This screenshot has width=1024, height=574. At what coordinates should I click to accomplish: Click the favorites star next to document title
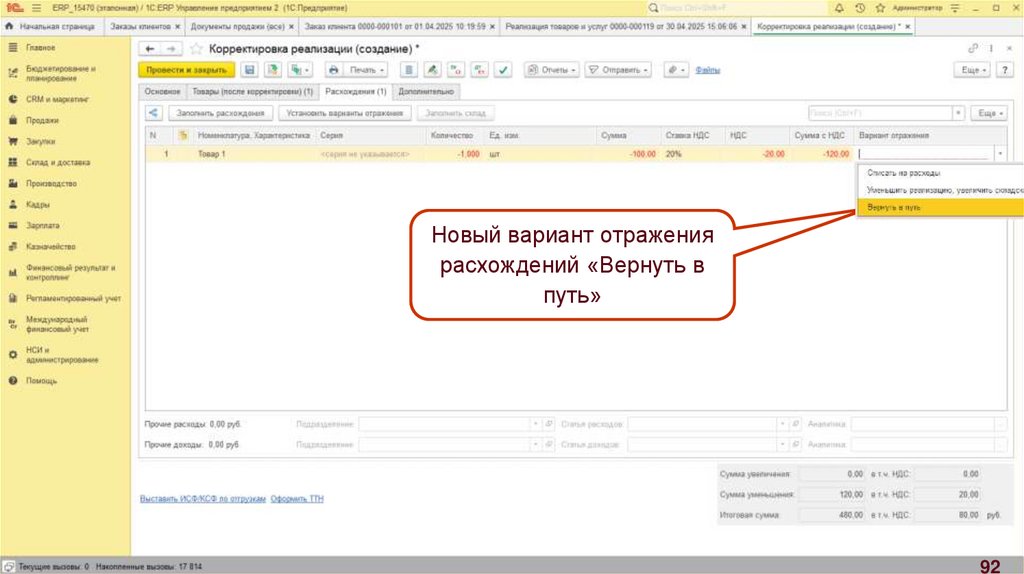pos(196,48)
